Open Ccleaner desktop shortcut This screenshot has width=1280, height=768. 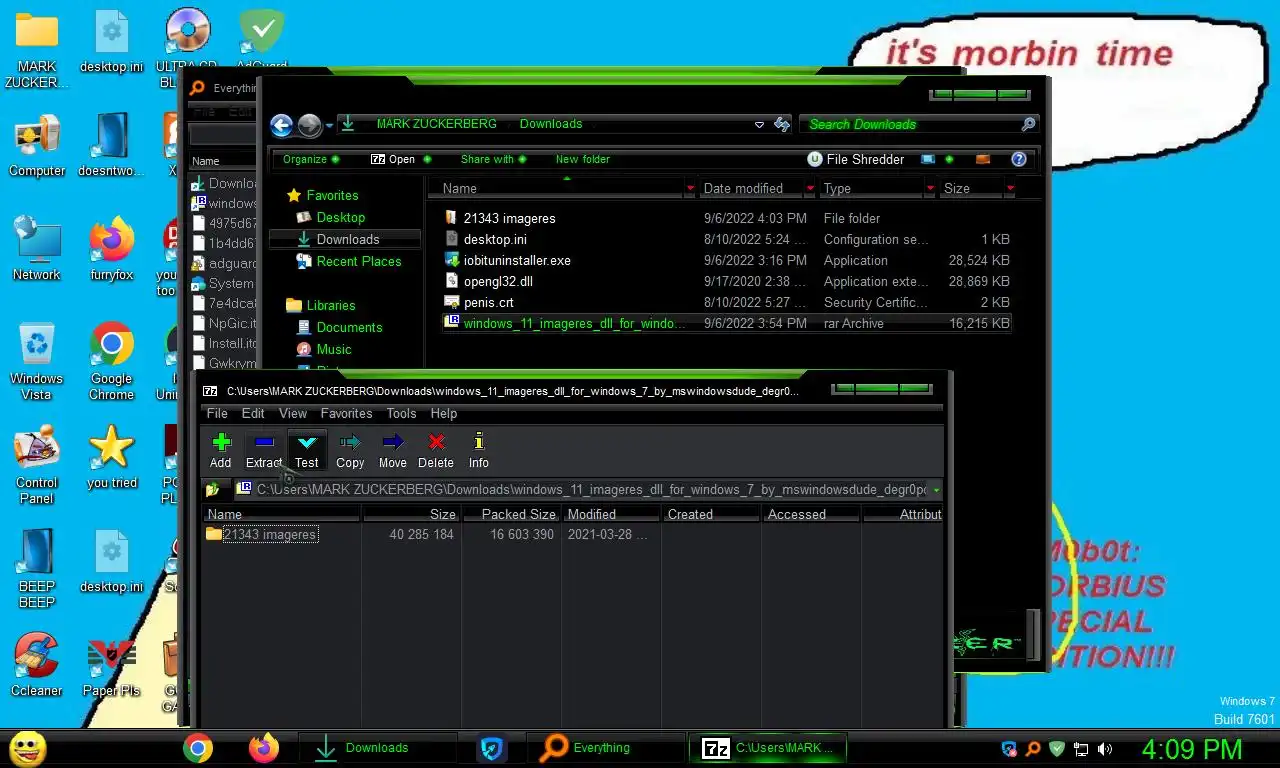click(37, 665)
